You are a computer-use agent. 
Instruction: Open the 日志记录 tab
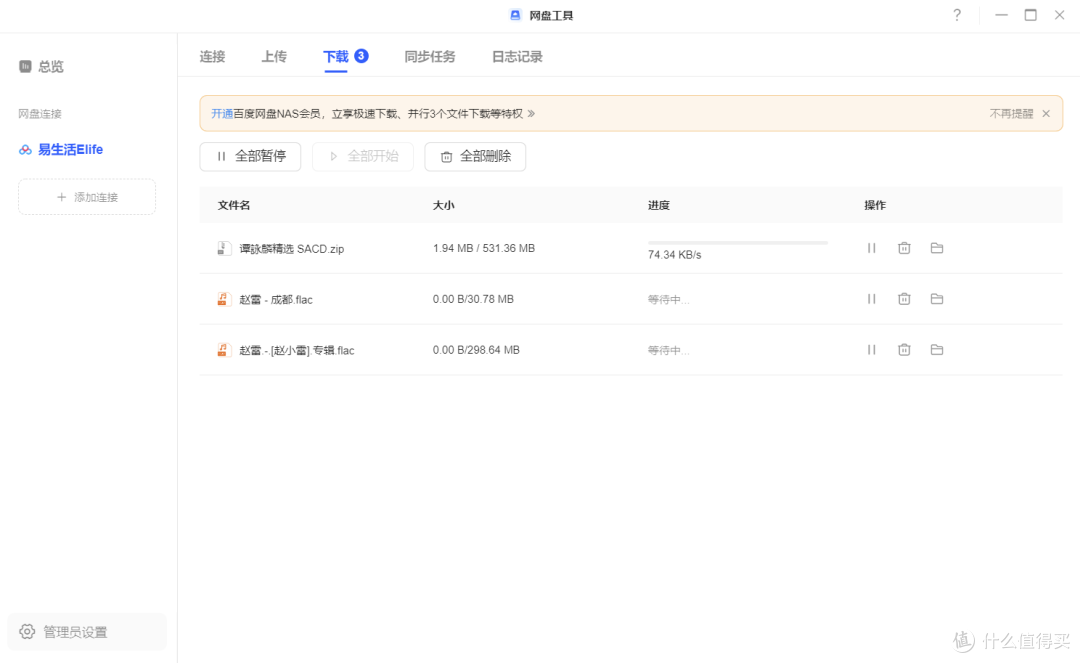517,56
